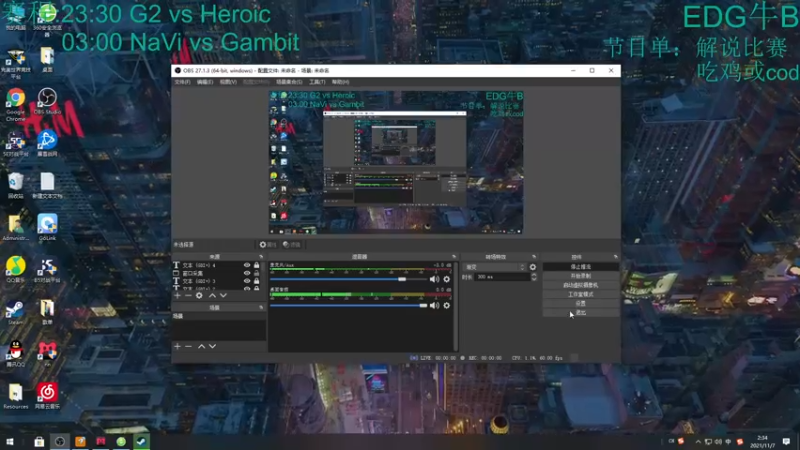
Task: Select 场景 item in Scenes list
Action: click(219, 316)
